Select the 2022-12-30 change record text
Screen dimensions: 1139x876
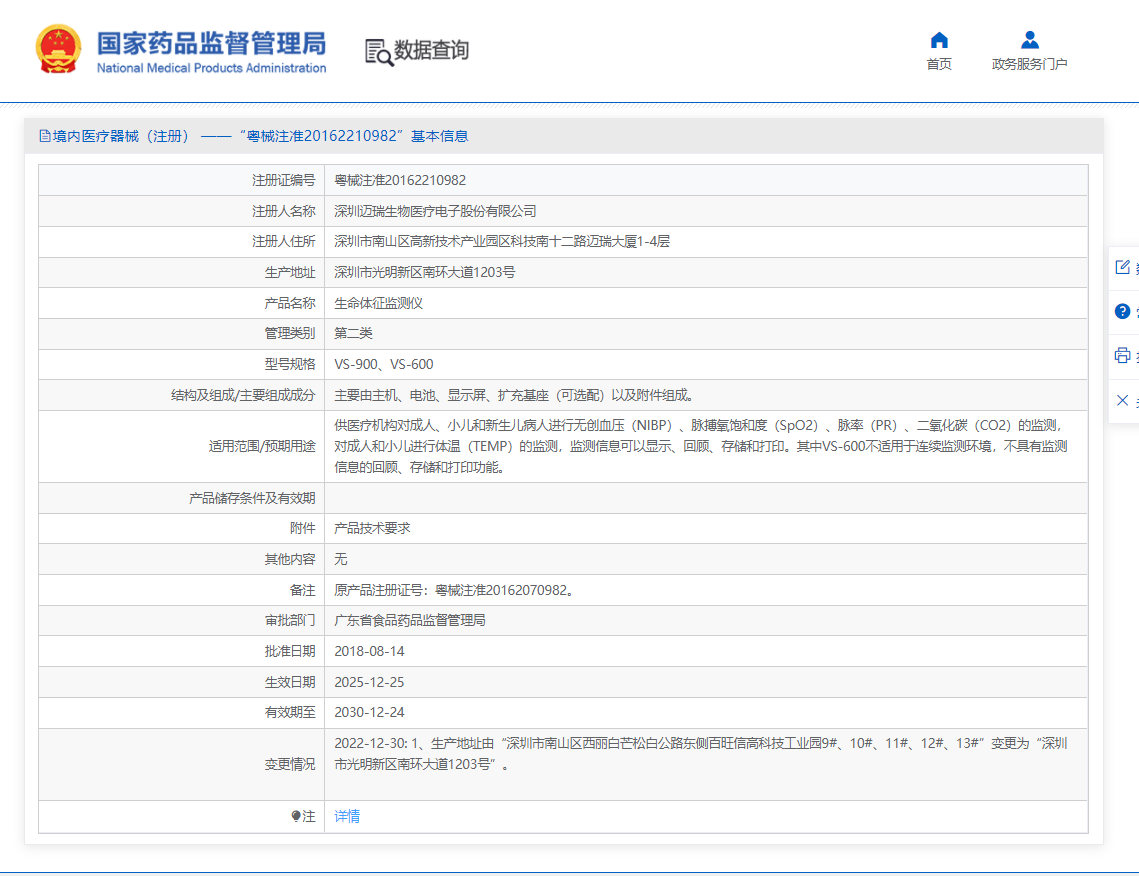[701, 754]
